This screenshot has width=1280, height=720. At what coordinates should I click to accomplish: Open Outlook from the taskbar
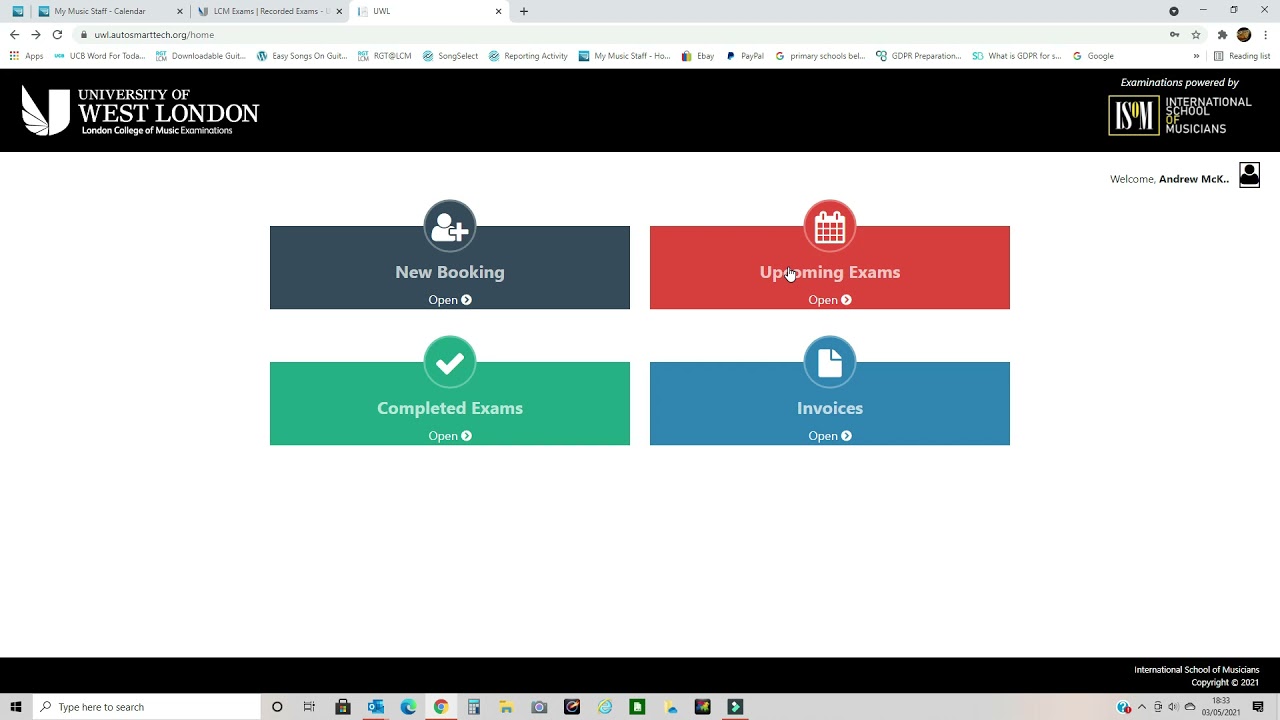pos(376,707)
